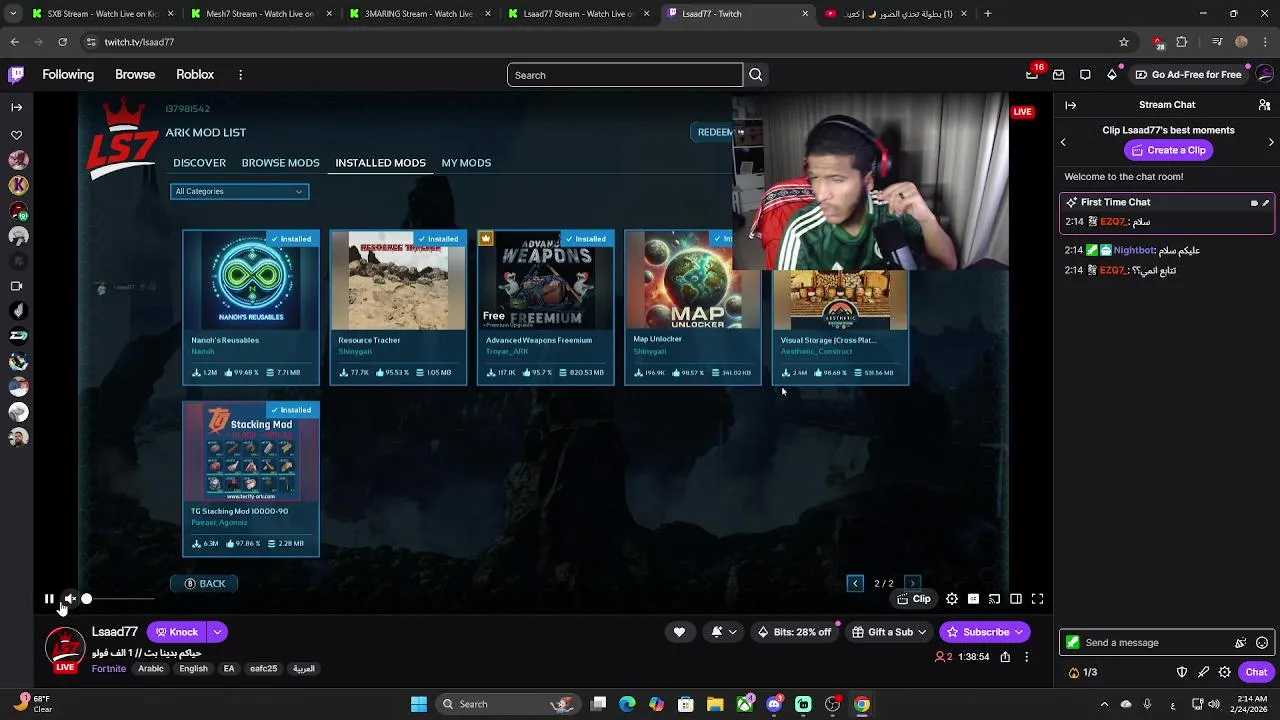The image size is (1280, 720).
Task: Open the channel more options menu
Action: (x=1026, y=657)
